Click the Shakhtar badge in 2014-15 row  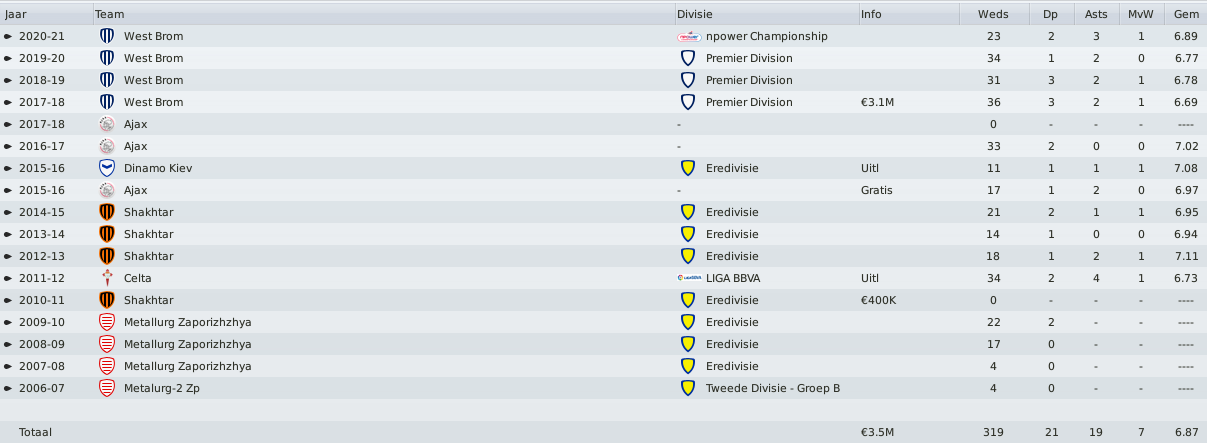pyautogui.click(x=107, y=212)
